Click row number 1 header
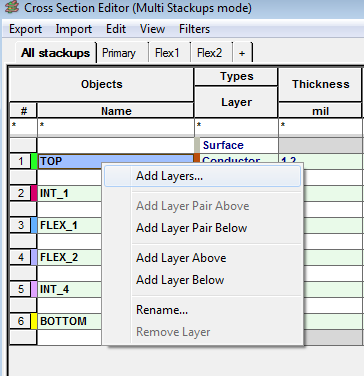This screenshot has height=376, width=364. 20,161
